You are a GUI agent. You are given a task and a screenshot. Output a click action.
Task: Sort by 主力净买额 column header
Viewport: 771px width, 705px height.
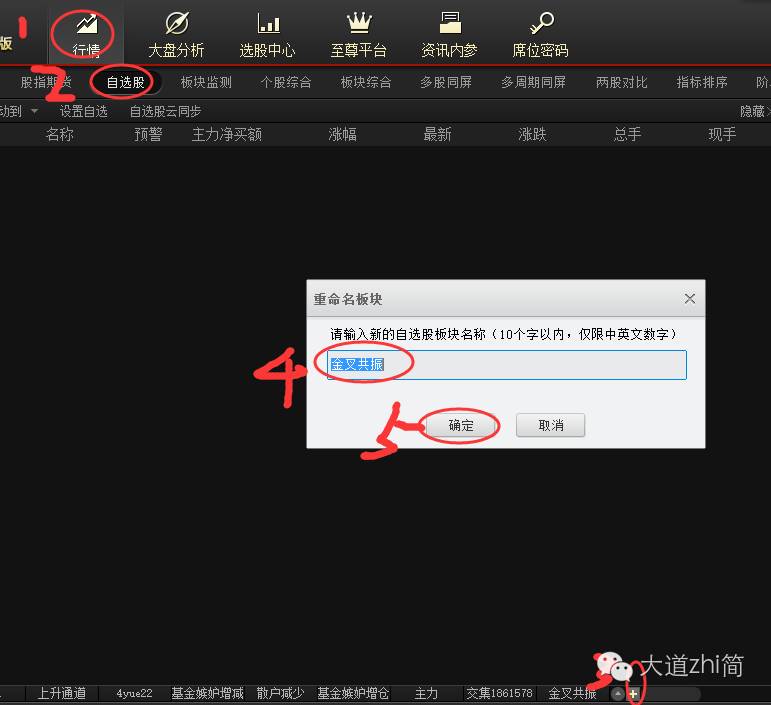click(x=227, y=134)
